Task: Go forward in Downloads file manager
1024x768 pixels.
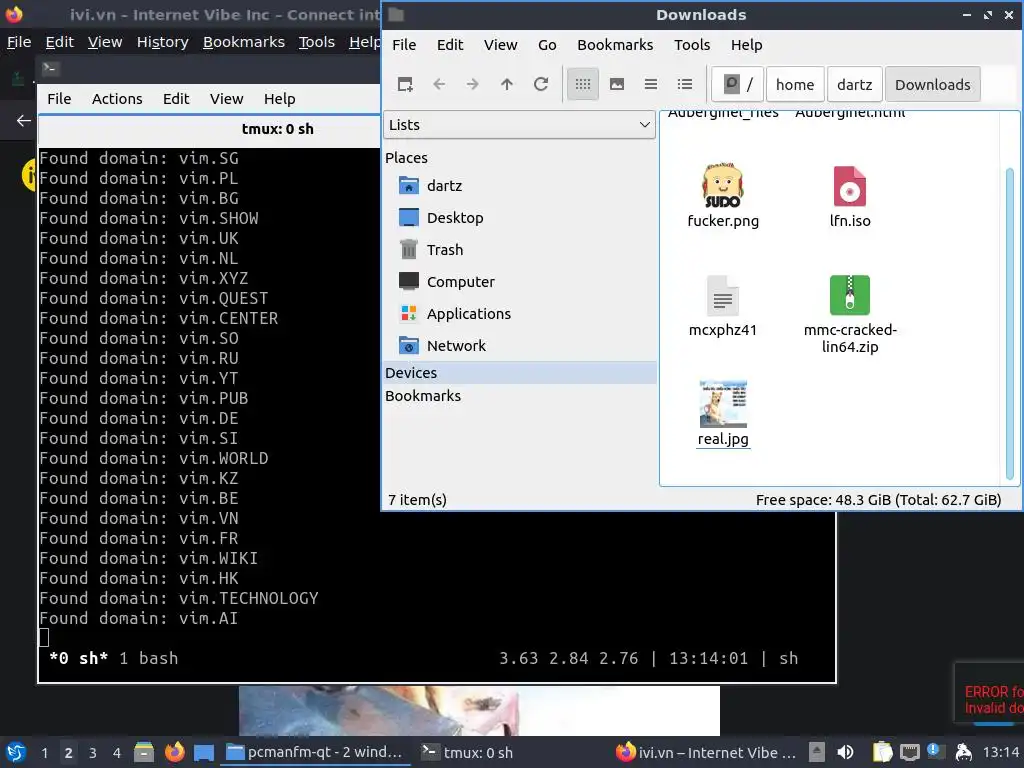Action: (x=473, y=84)
